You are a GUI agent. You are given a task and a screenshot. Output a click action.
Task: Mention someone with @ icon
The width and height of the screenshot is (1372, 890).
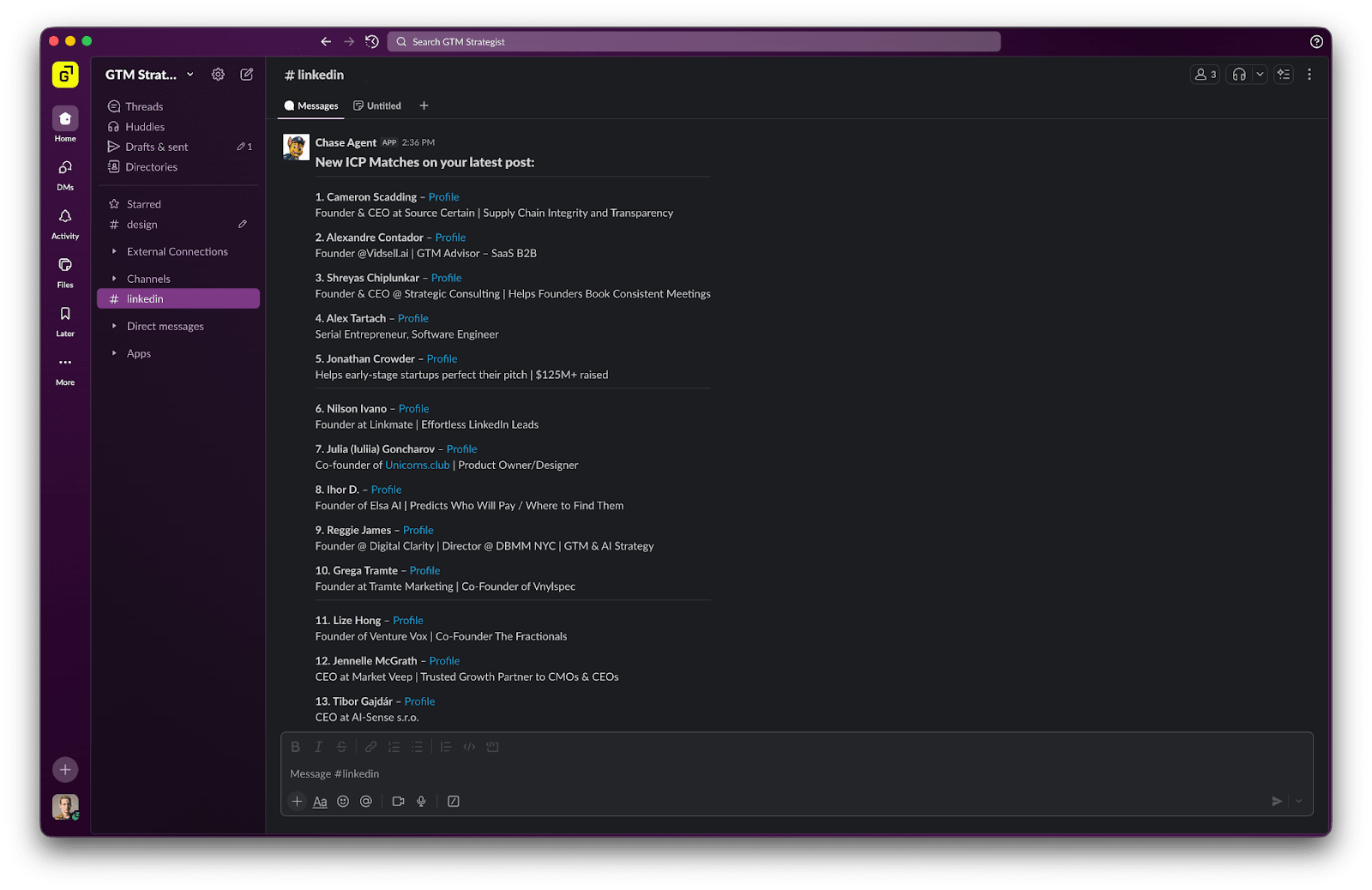coord(366,802)
